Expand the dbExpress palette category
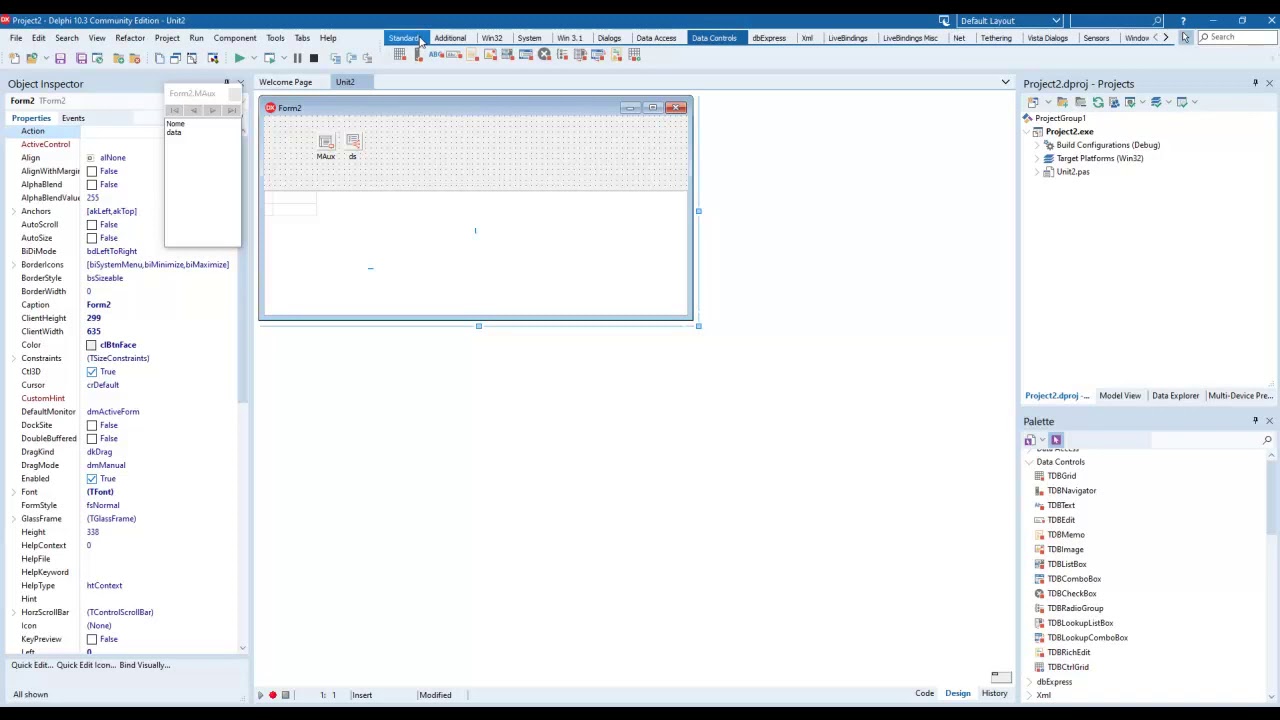The image size is (1280, 720). pyautogui.click(x=1029, y=682)
